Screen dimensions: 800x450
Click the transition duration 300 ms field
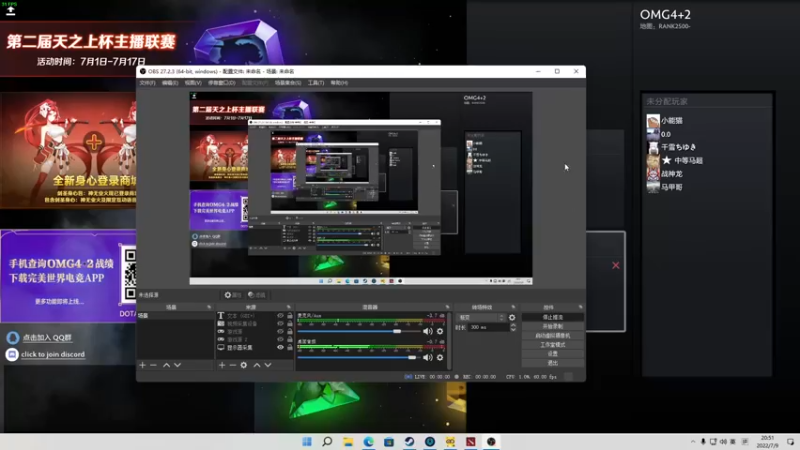point(488,328)
